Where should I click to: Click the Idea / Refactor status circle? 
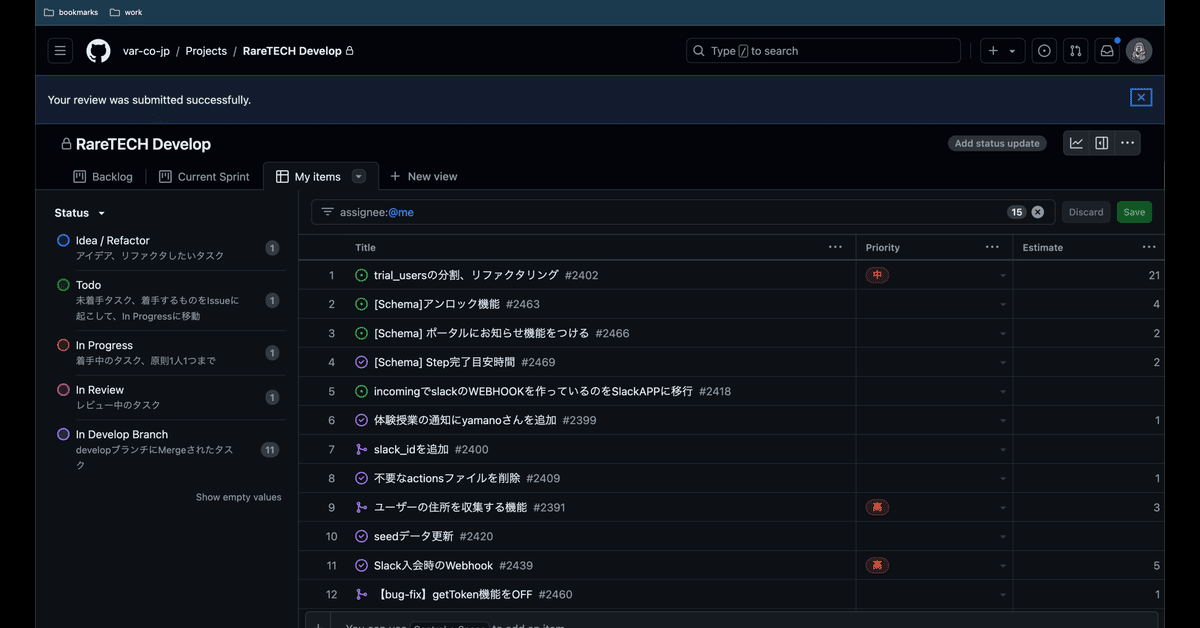click(x=63, y=241)
